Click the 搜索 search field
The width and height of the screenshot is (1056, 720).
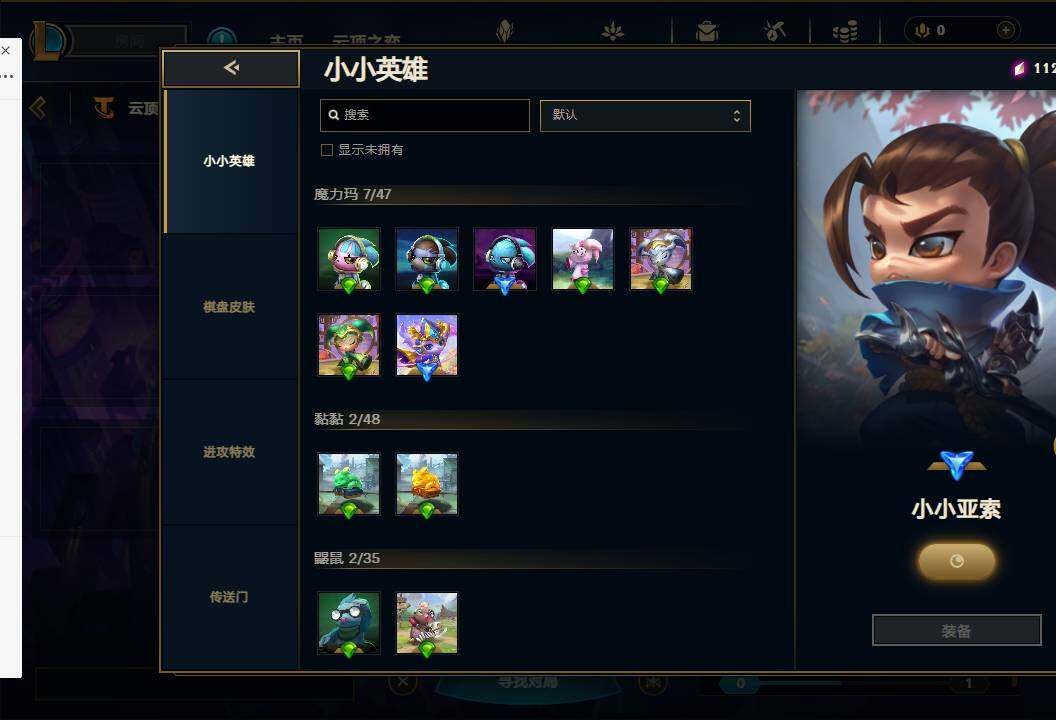tap(424, 115)
